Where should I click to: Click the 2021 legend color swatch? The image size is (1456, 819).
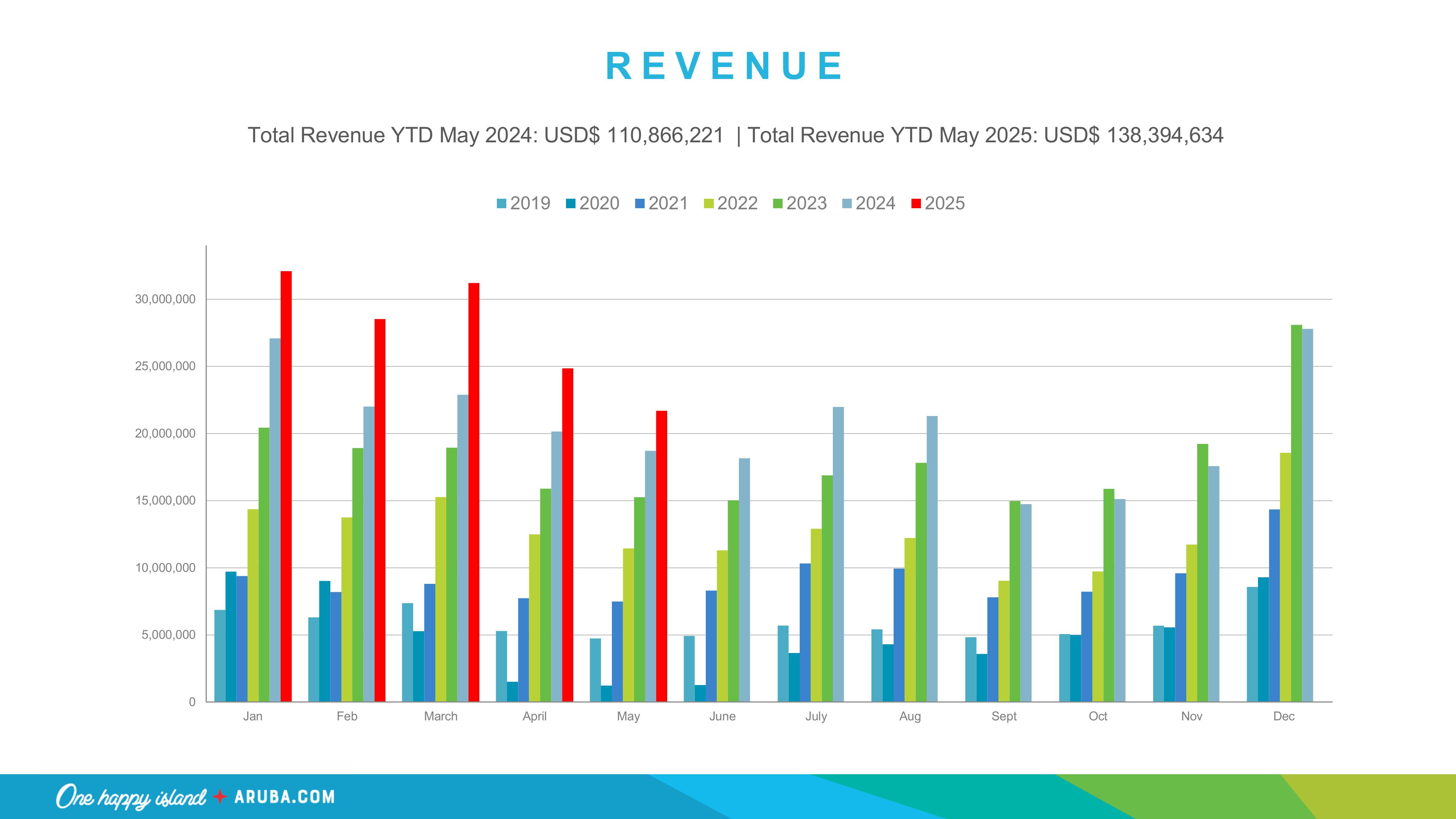[640, 203]
